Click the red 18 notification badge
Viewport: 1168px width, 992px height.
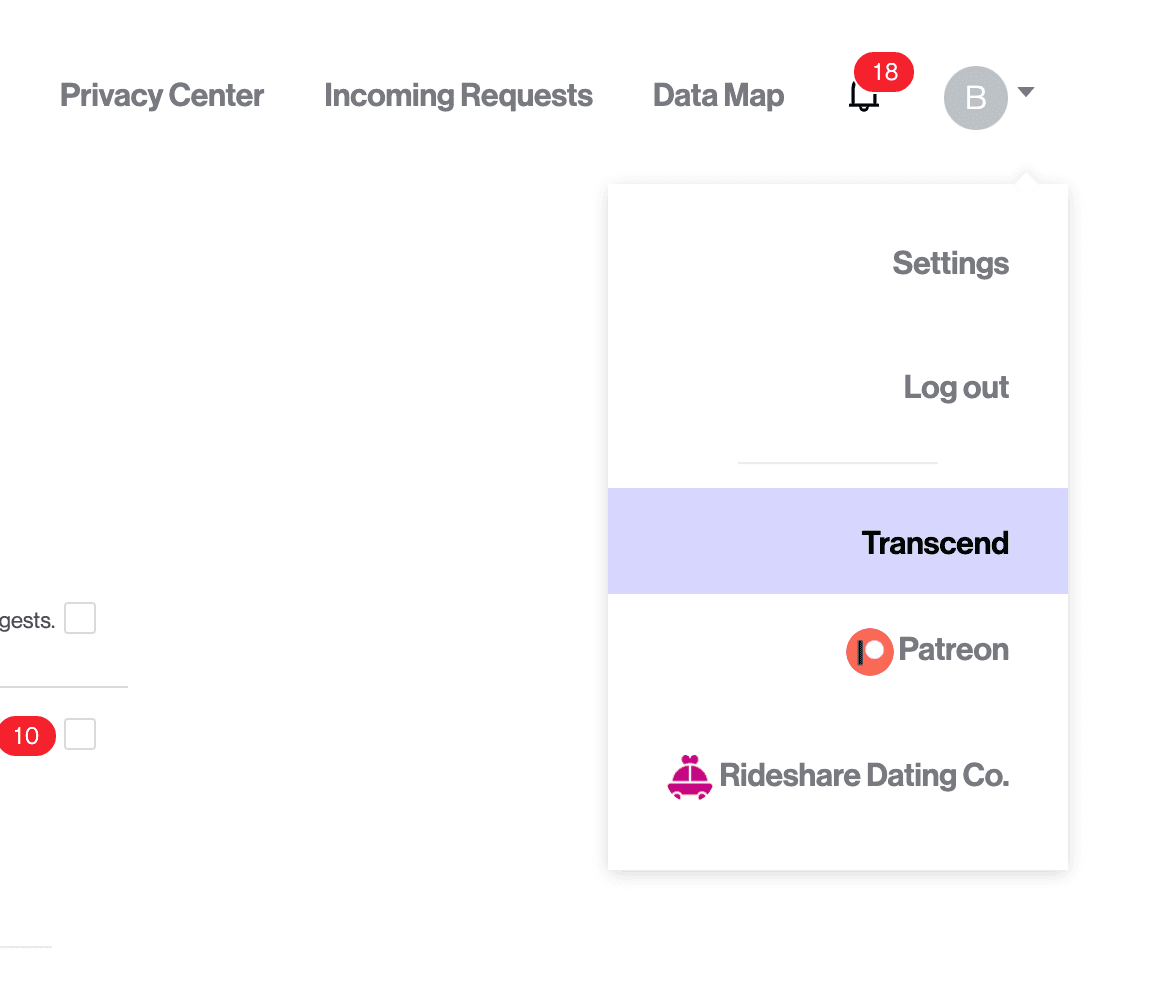pyautogui.click(x=884, y=72)
